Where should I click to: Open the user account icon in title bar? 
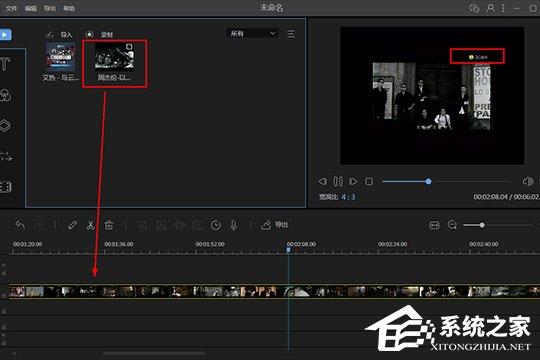tap(490, 8)
